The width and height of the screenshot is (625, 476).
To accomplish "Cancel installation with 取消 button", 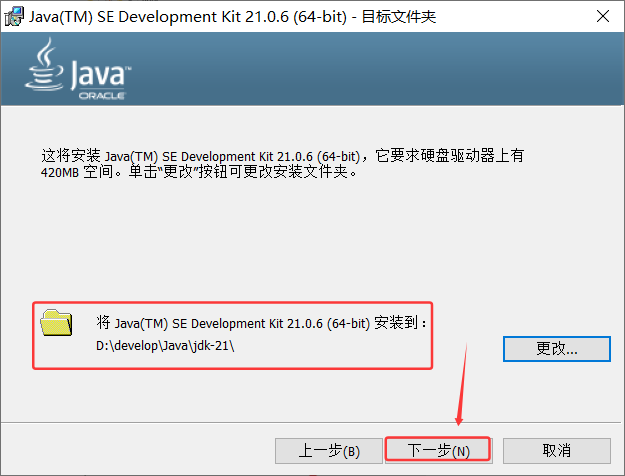I will point(556,451).
